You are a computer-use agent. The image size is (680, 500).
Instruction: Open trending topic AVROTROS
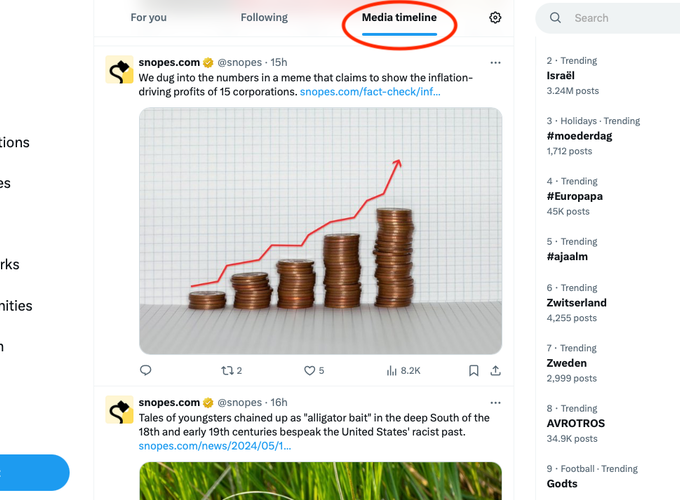(575, 423)
